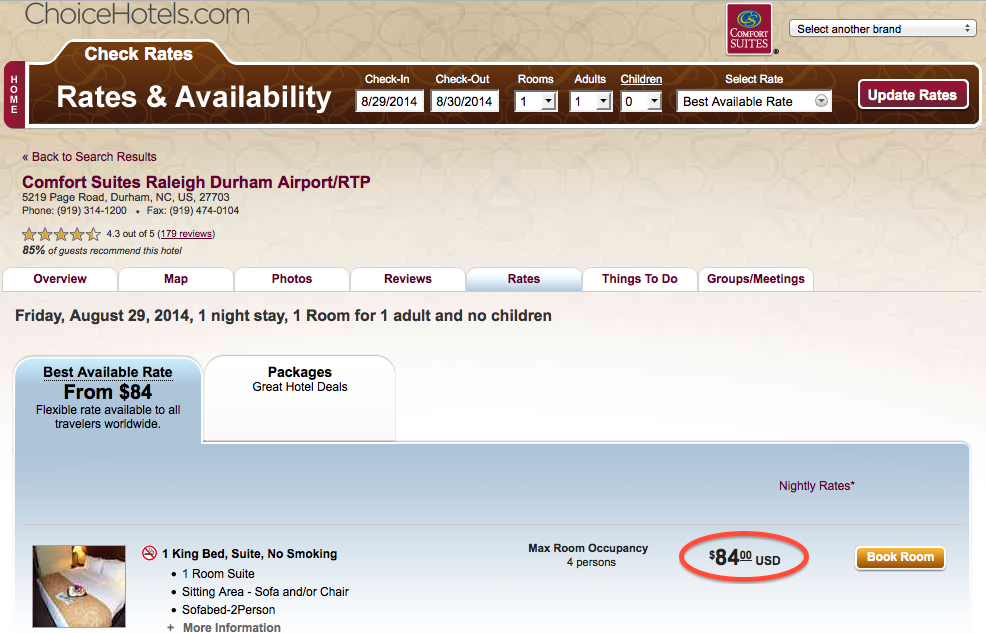Image resolution: width=986 pixels, height=633 pixels.
Task: Select the Best Available Rate tab
Action: [108, 398]
